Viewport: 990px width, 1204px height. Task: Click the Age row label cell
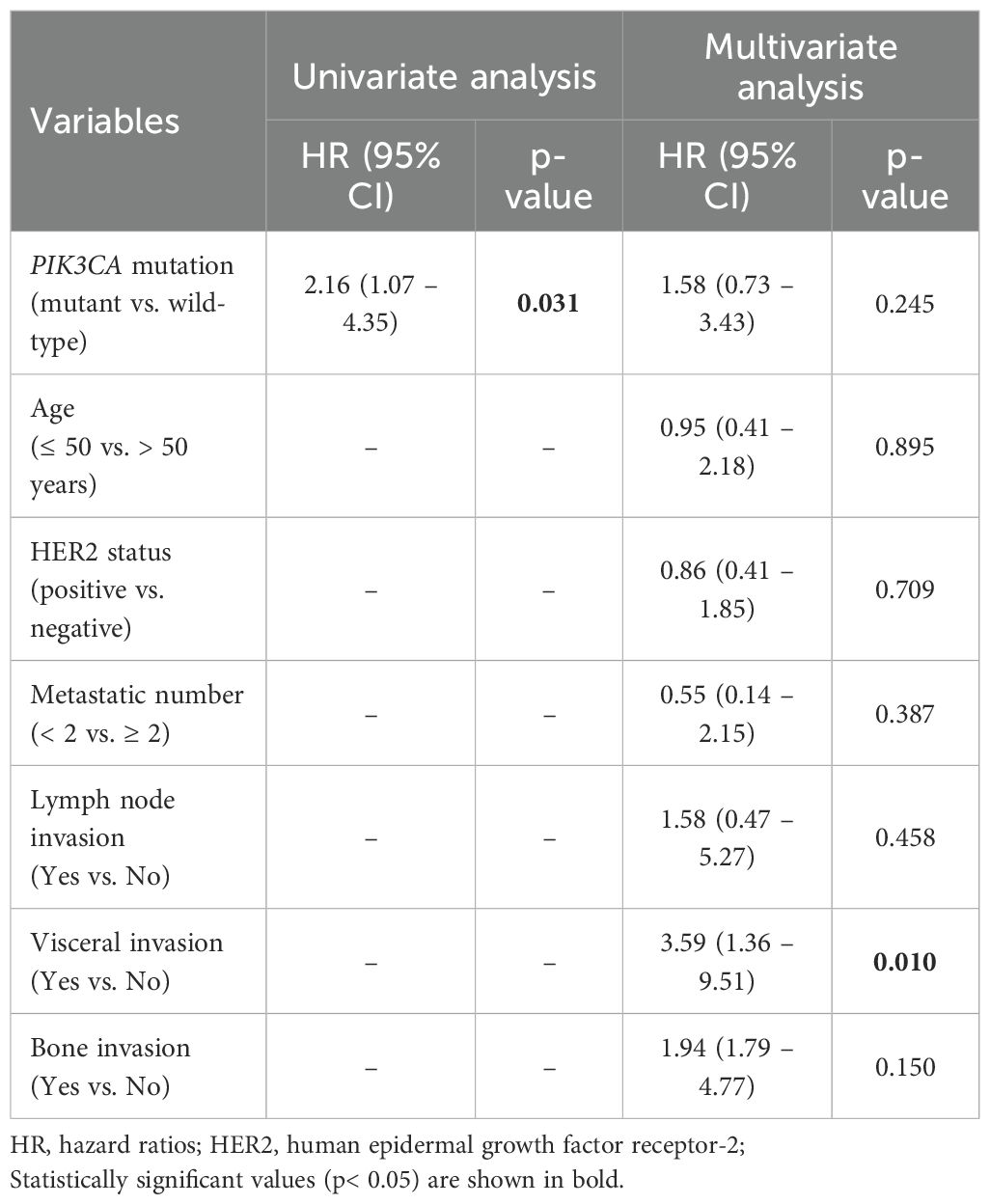point(109,447)
